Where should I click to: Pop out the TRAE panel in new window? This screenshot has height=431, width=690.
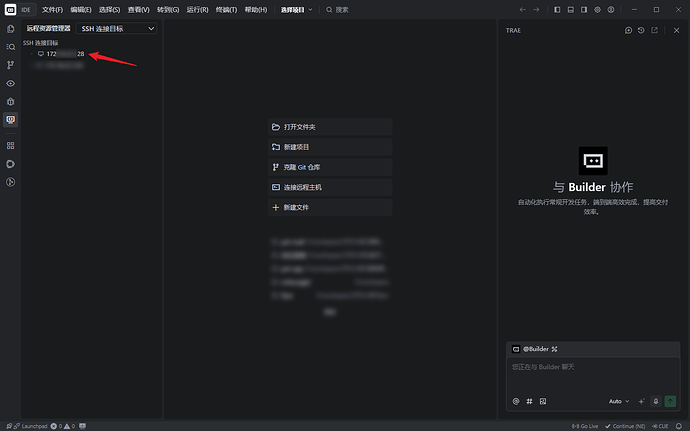click(655, 30)
